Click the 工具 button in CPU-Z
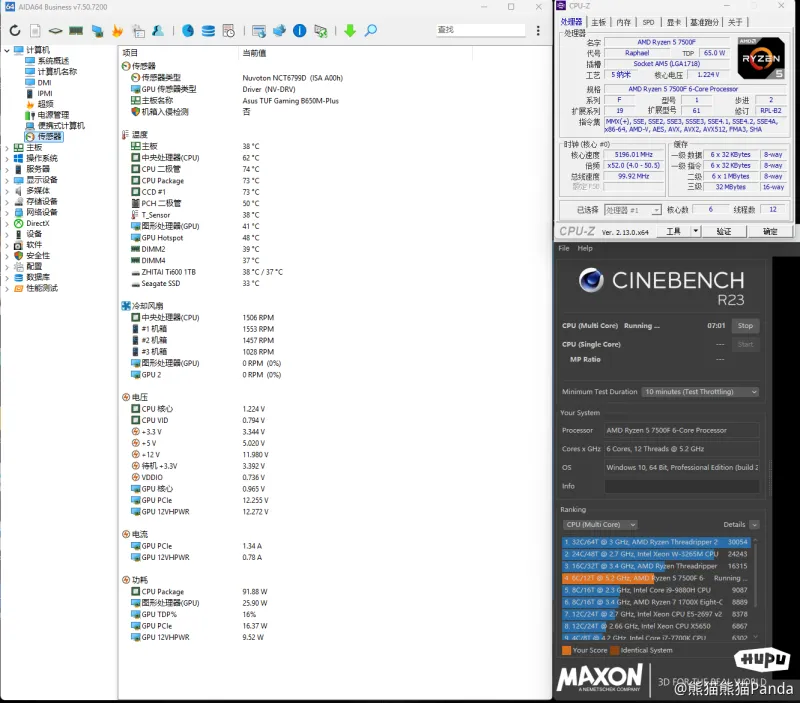 coord(673,231)
